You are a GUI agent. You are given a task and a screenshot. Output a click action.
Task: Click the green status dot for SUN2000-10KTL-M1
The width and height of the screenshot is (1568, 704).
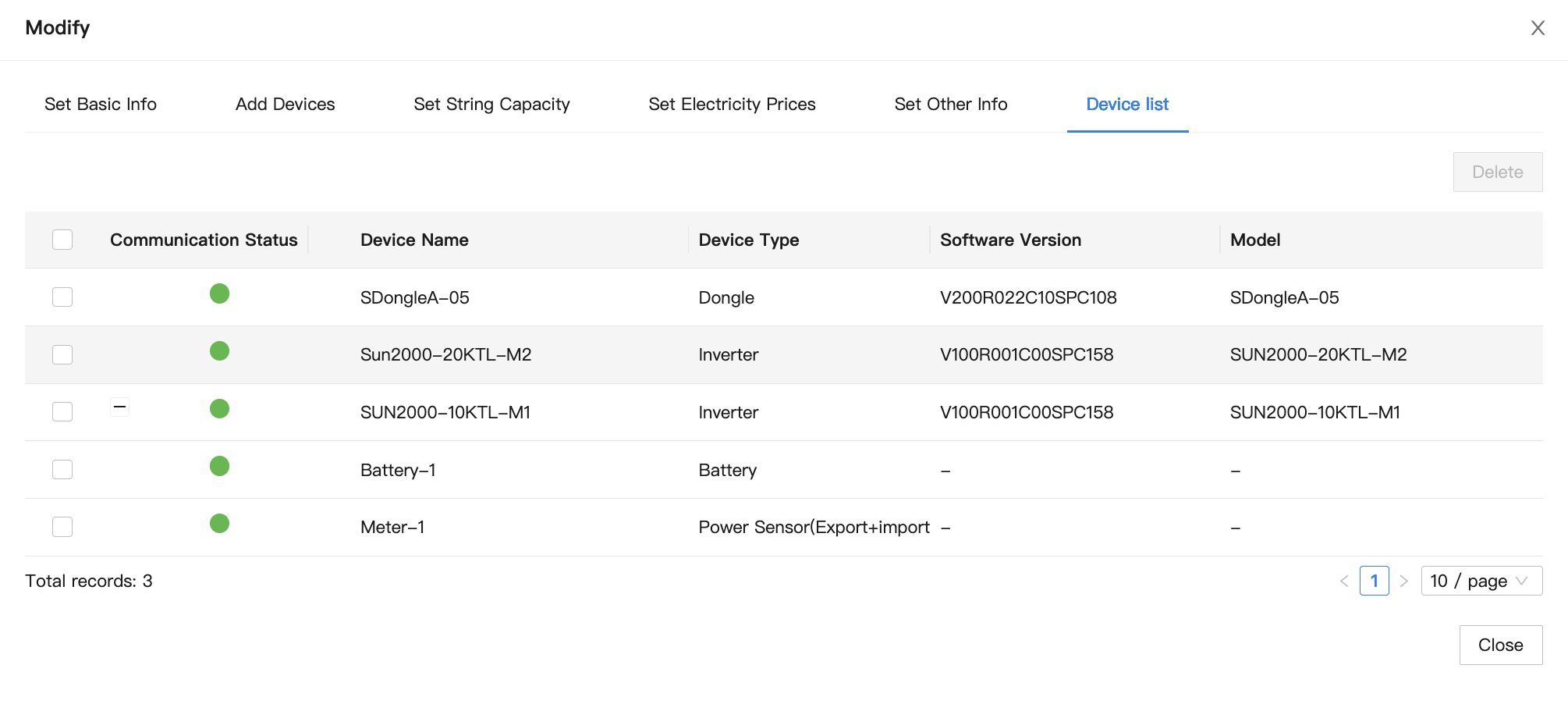(x=219, y=408)
